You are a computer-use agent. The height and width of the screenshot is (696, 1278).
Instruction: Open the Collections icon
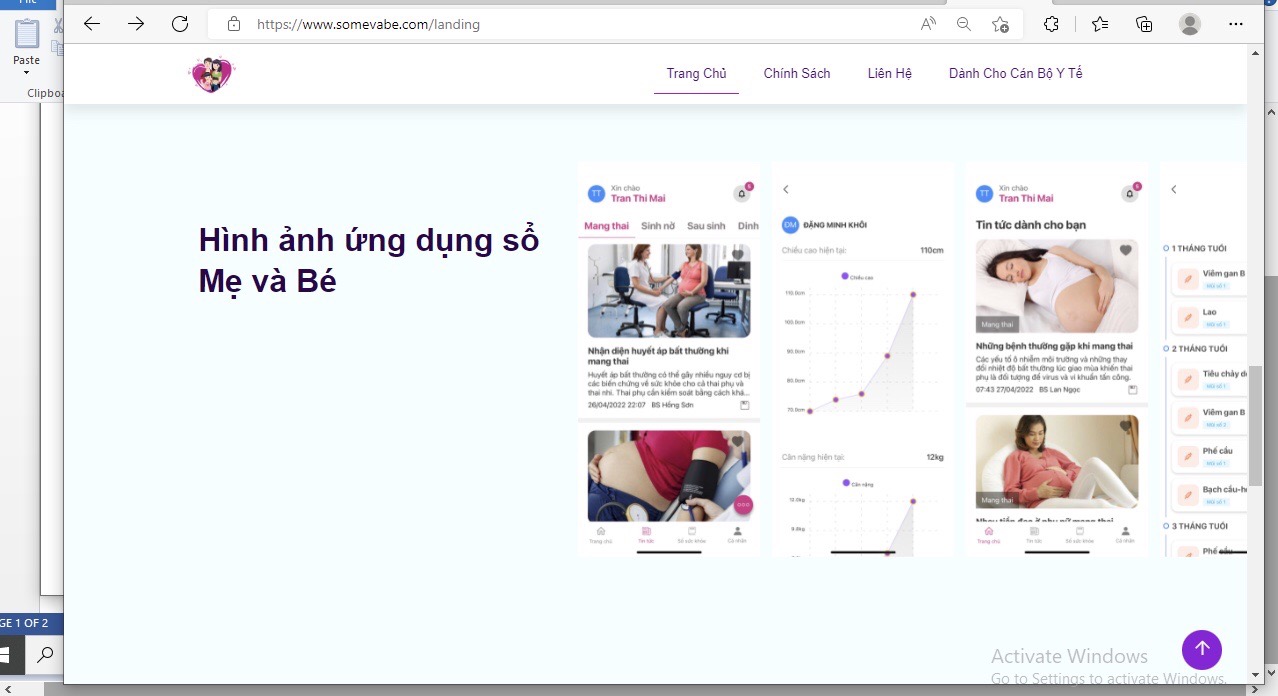click(x=1145, y=24)
